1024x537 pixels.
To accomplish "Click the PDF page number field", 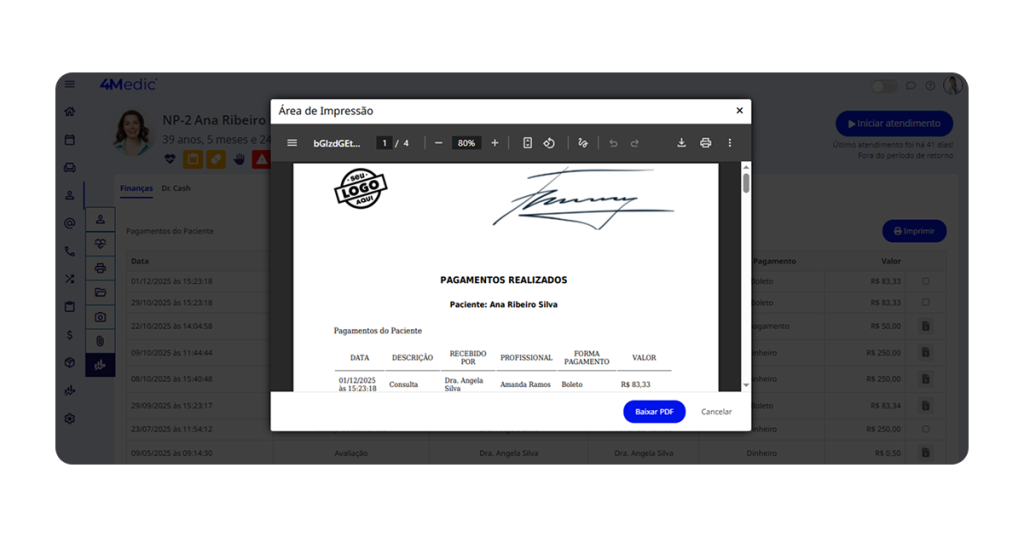I will click(x=384, y=143).
